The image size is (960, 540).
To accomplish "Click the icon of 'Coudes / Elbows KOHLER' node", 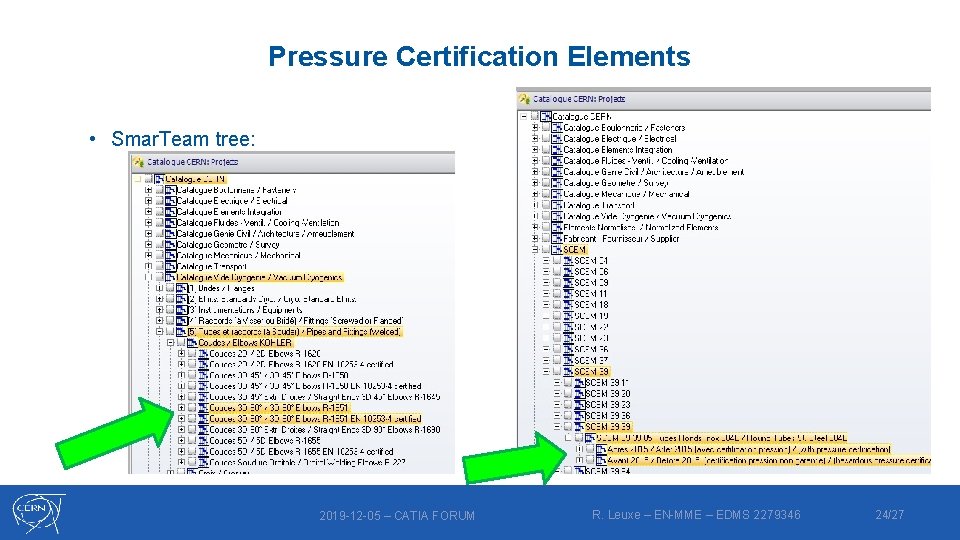I will click(192, 343).
